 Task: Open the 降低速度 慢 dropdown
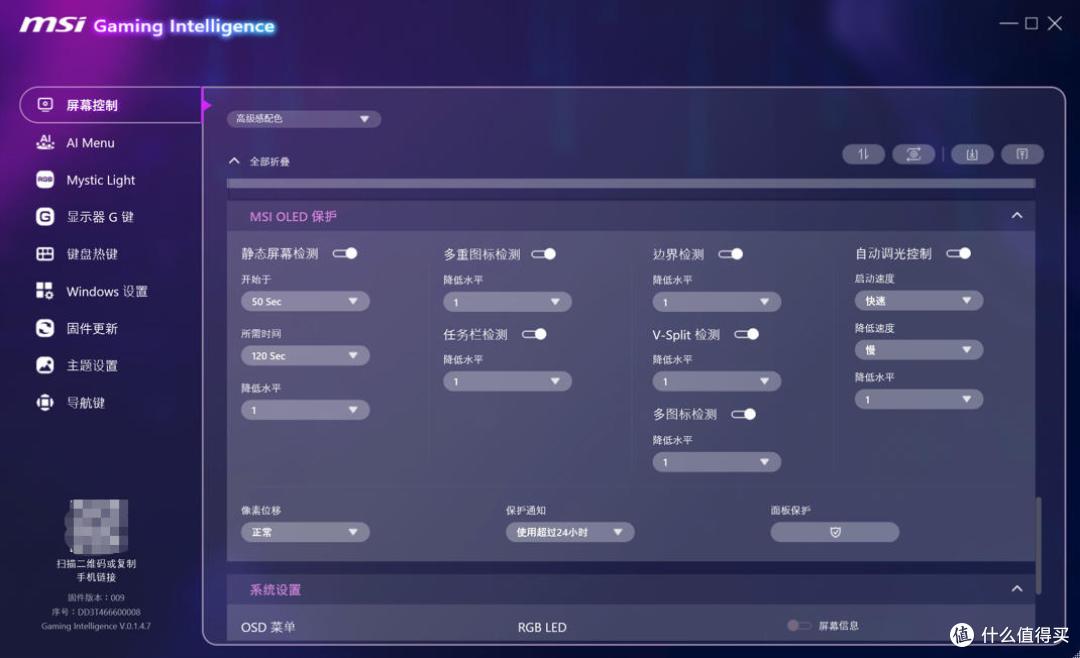tap(919, 350)
